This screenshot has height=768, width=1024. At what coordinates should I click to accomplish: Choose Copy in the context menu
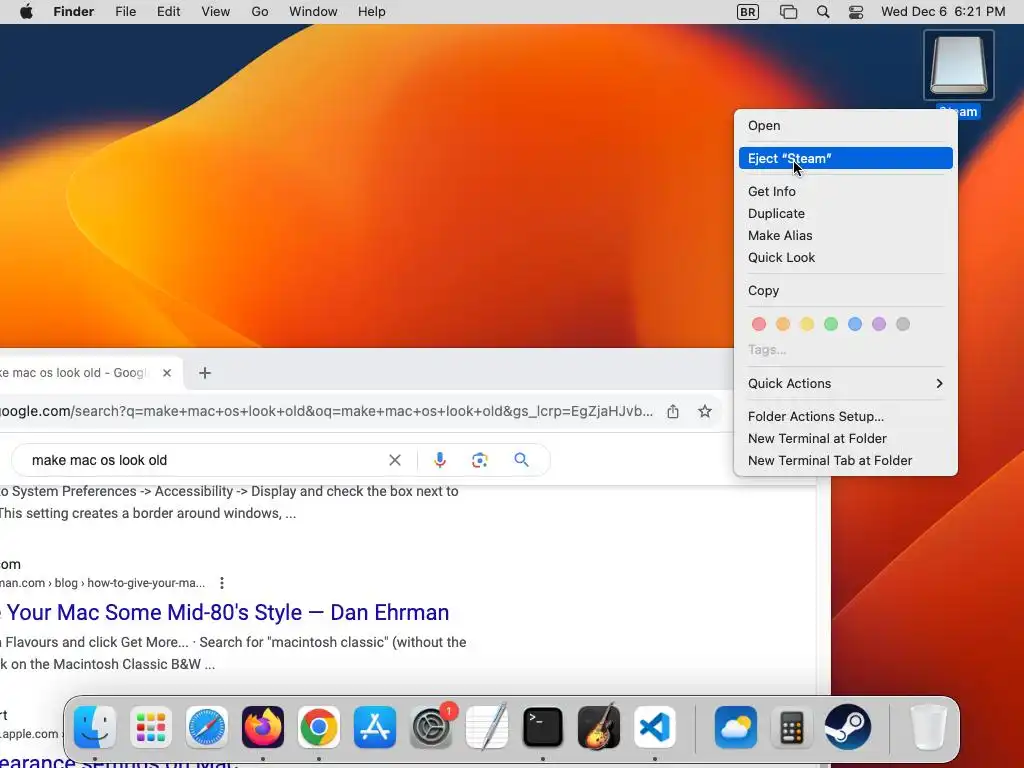(x=846, y=291)
